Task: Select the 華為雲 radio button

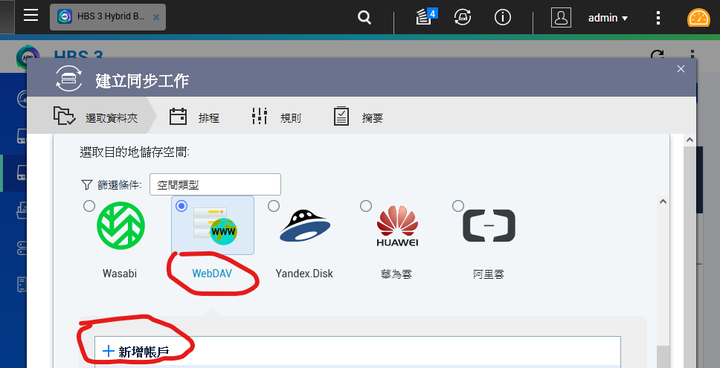Action: click(x=366, y=206)
